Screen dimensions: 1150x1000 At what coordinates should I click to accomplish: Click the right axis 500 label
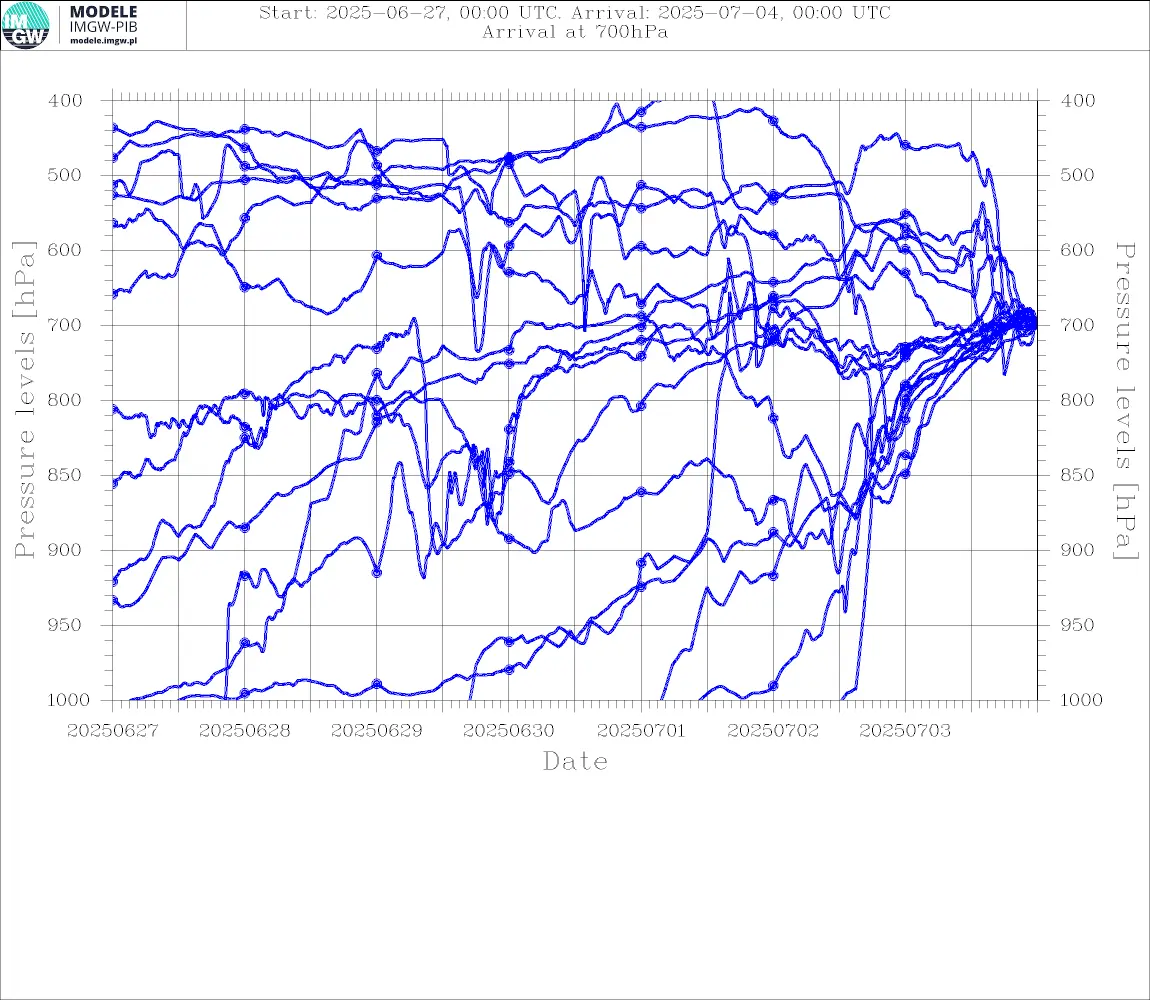click(x=1078, y=175)
